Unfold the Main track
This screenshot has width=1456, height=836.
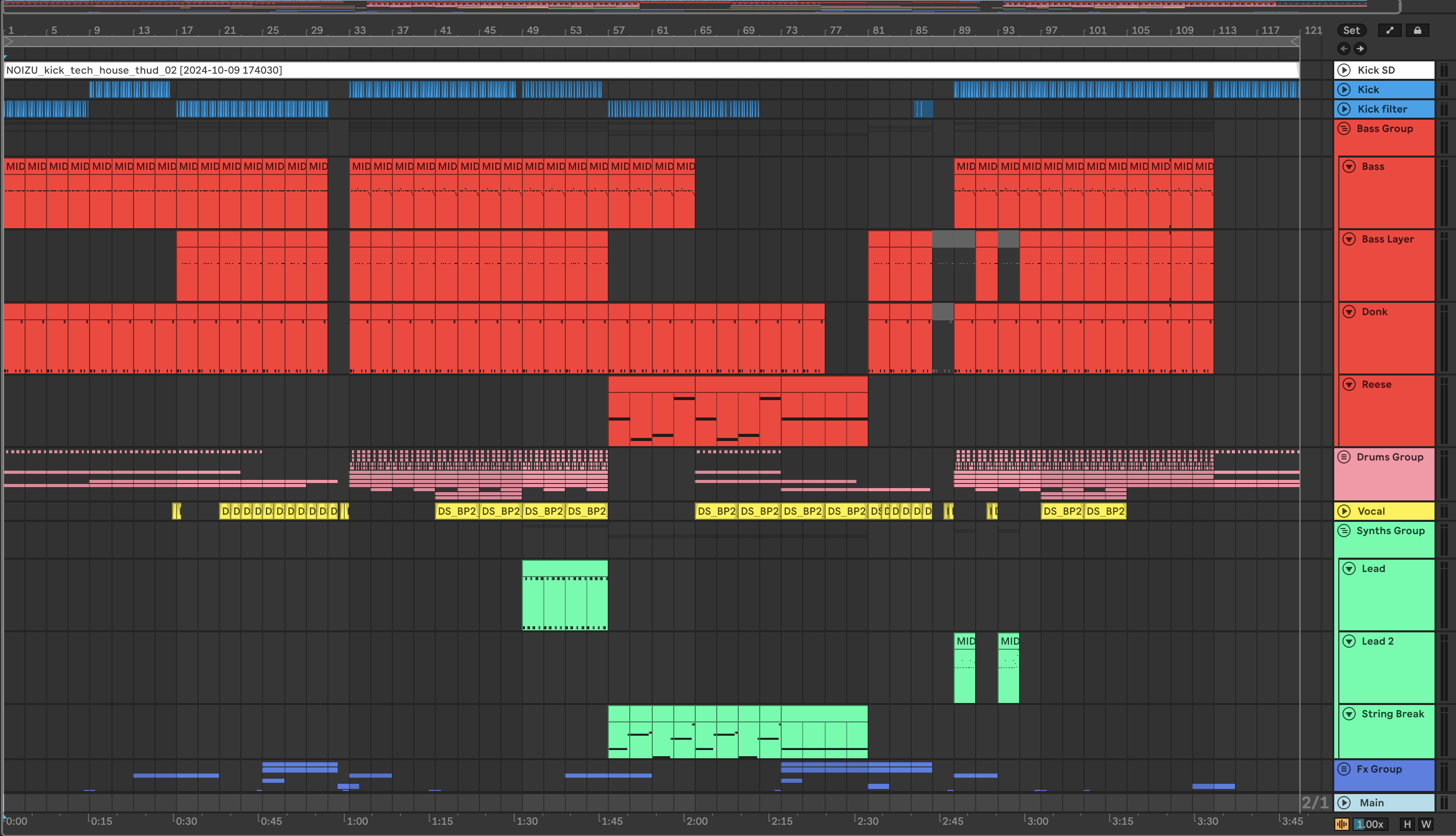[1344, 803]
